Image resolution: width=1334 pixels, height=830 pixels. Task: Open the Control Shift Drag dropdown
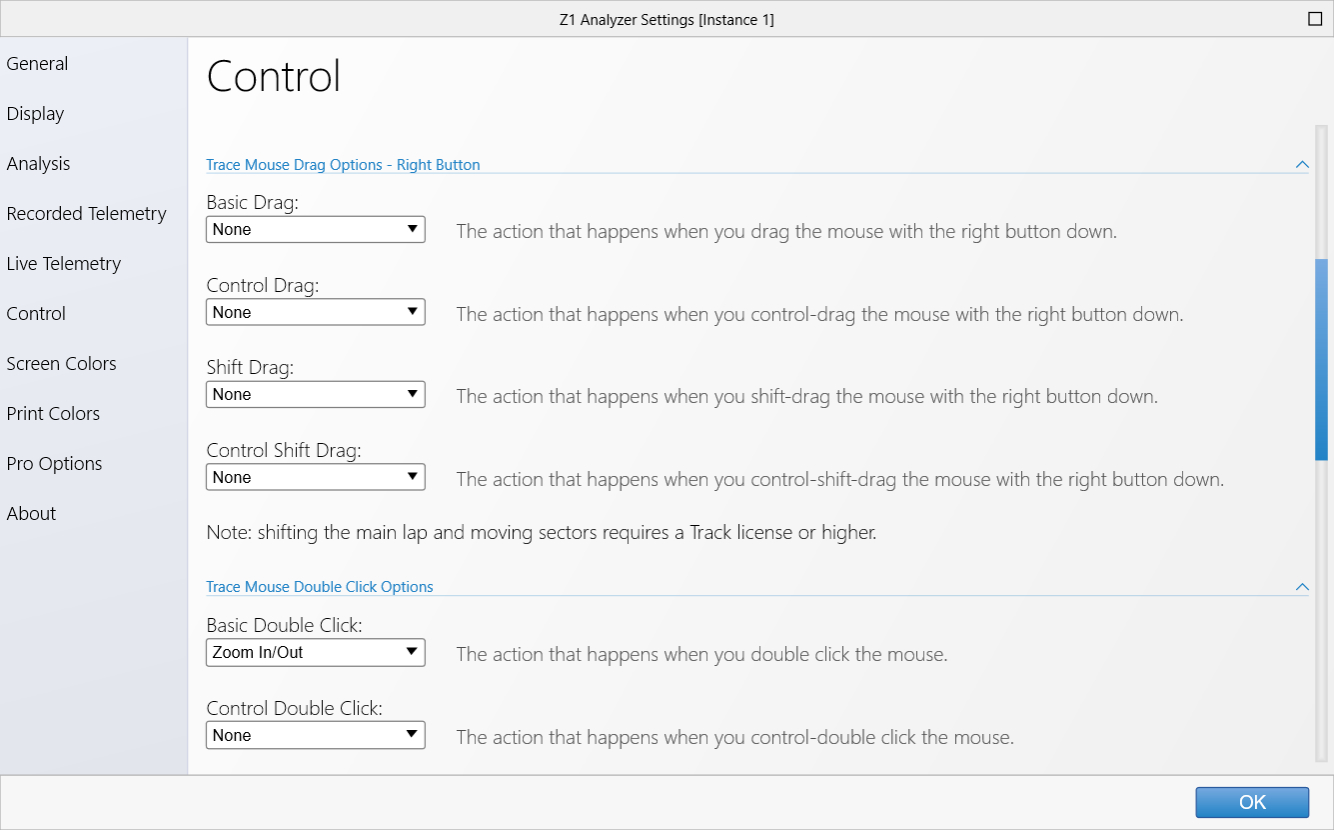pos(316,477)
